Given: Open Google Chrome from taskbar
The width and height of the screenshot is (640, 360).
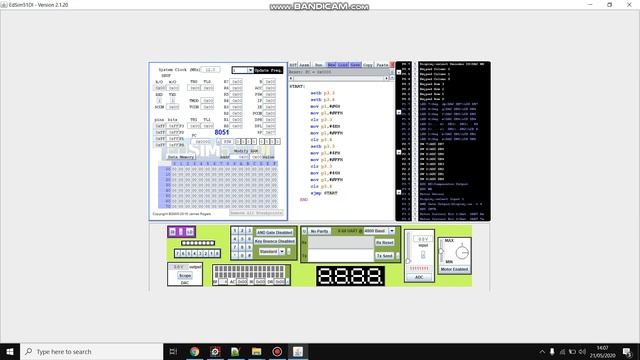Looking at the screenshot, I should [195, 351].
